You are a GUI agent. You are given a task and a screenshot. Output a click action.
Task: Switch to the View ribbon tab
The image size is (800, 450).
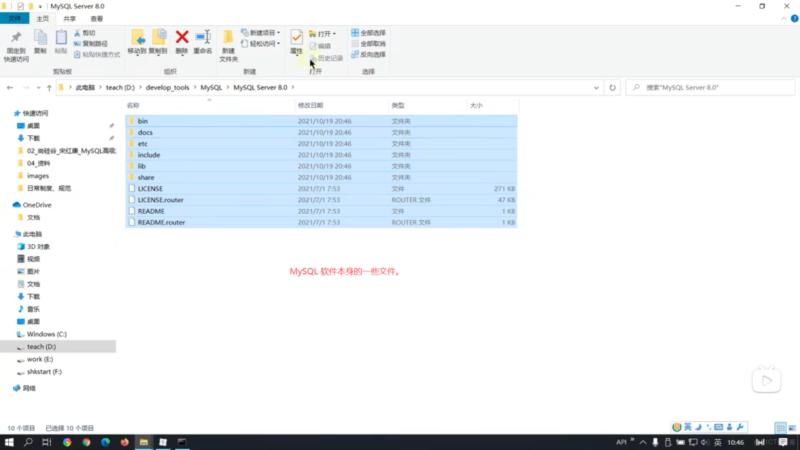tap(96, 18)
